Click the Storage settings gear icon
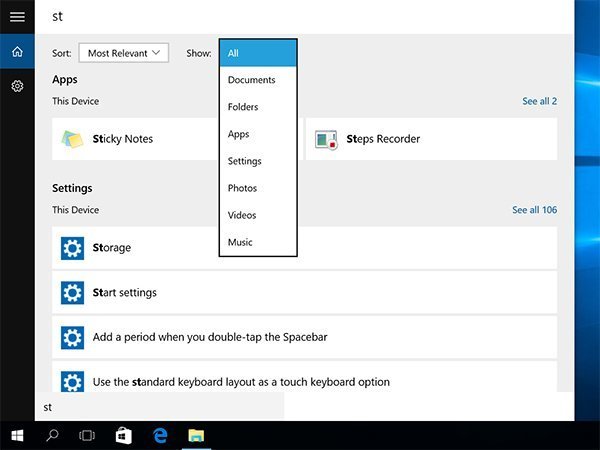Image resolution: width=600 pixels, height=450 pixels. pos(72,248)
